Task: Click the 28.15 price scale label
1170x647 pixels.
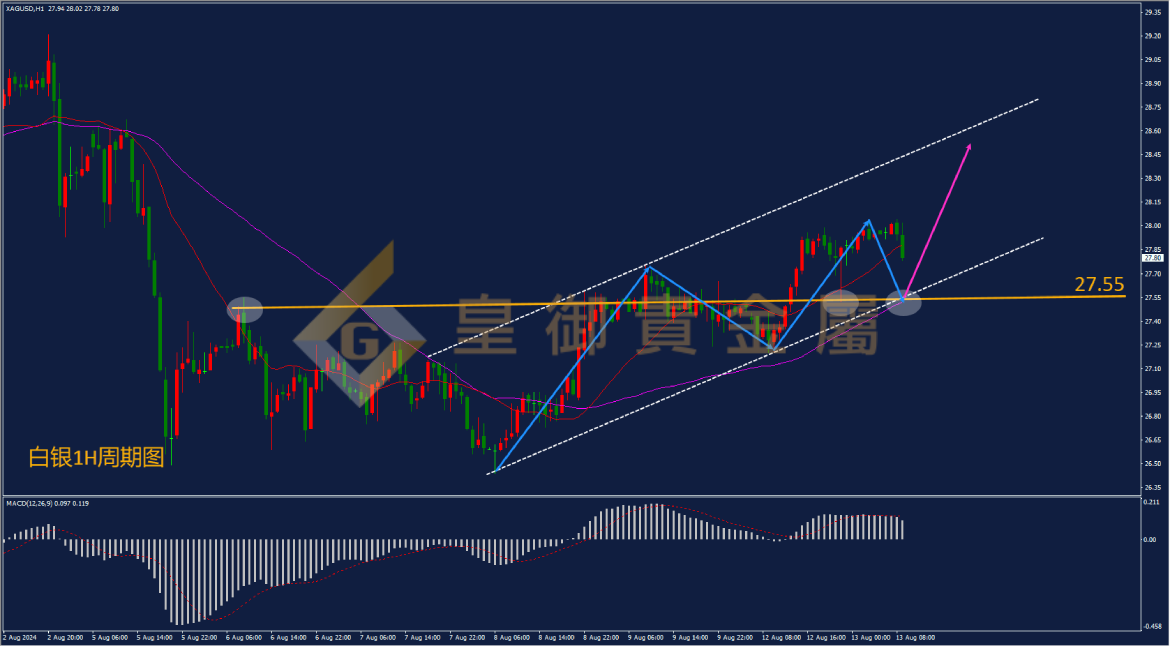Action: pos(1153,202)
